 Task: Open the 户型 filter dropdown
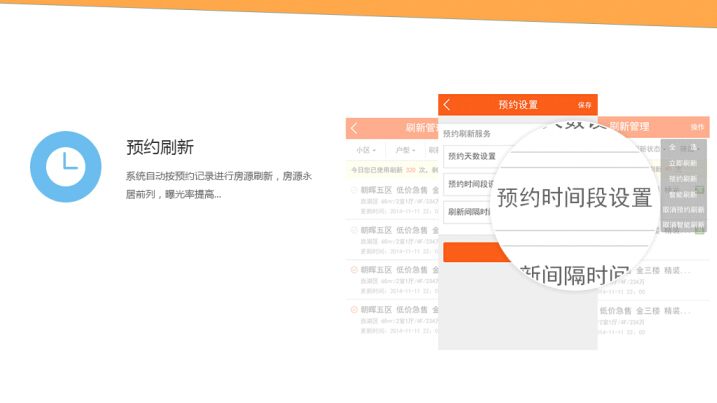405,150
